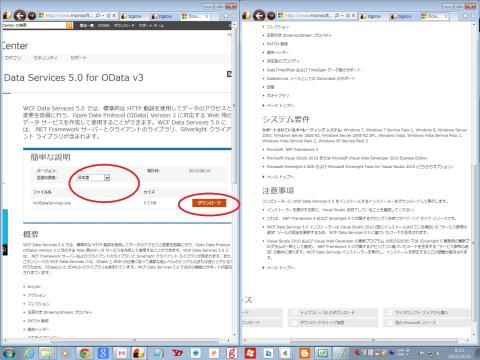Click the right window address bar URL
The image size is (480, 360).
(x=308, y=15)
